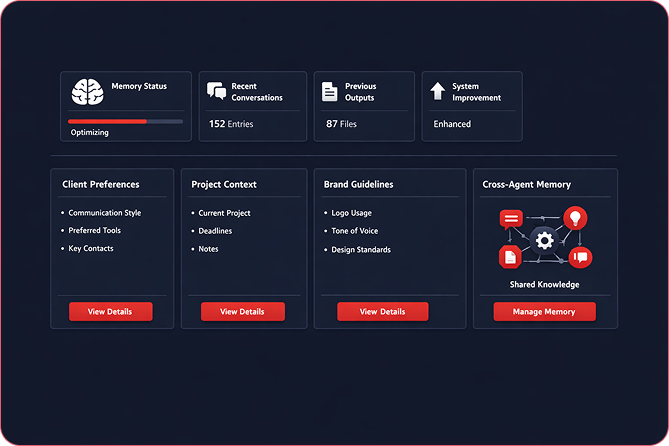The height and width of the screenshot is (446, 669).
Task: Click the System Improvement up arrow icon
Action: coord(437,92)
